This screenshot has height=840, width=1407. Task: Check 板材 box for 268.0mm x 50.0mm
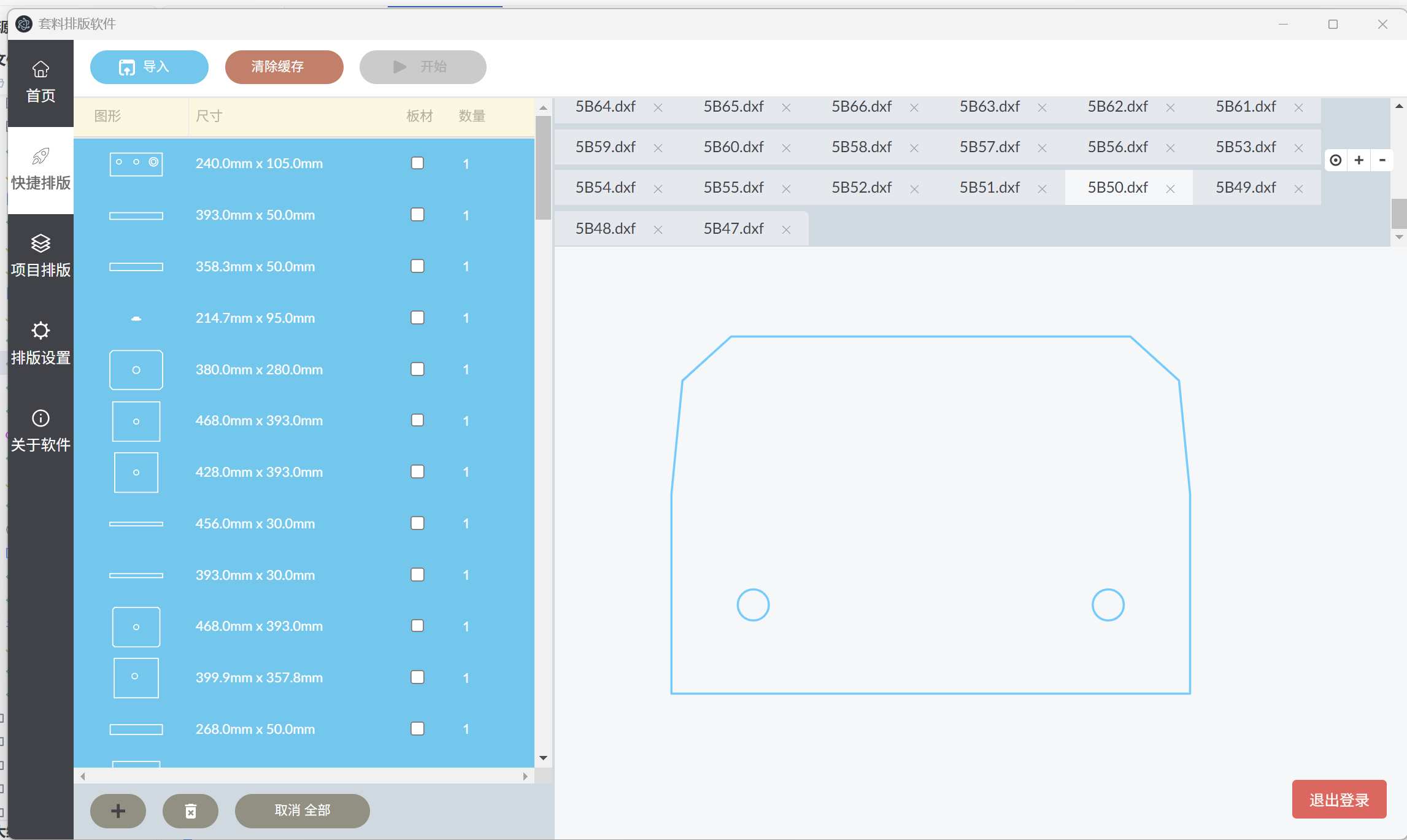pyautogui.click(x=417, y=729)
